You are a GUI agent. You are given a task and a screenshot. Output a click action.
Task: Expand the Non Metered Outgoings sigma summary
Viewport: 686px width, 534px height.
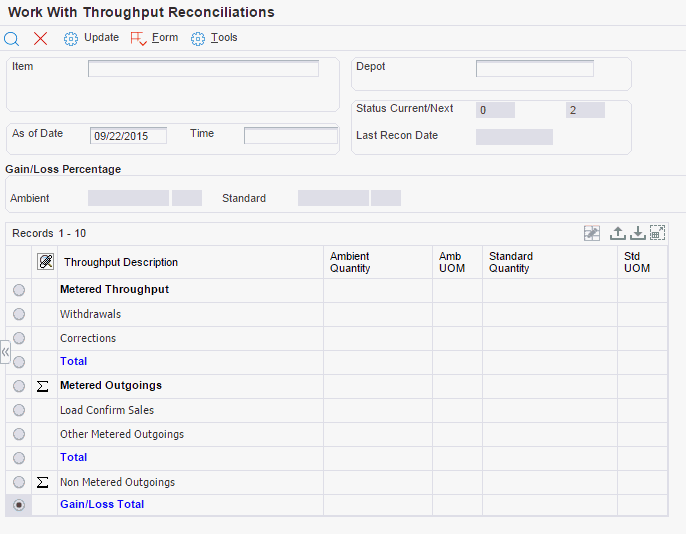(43, 482)
